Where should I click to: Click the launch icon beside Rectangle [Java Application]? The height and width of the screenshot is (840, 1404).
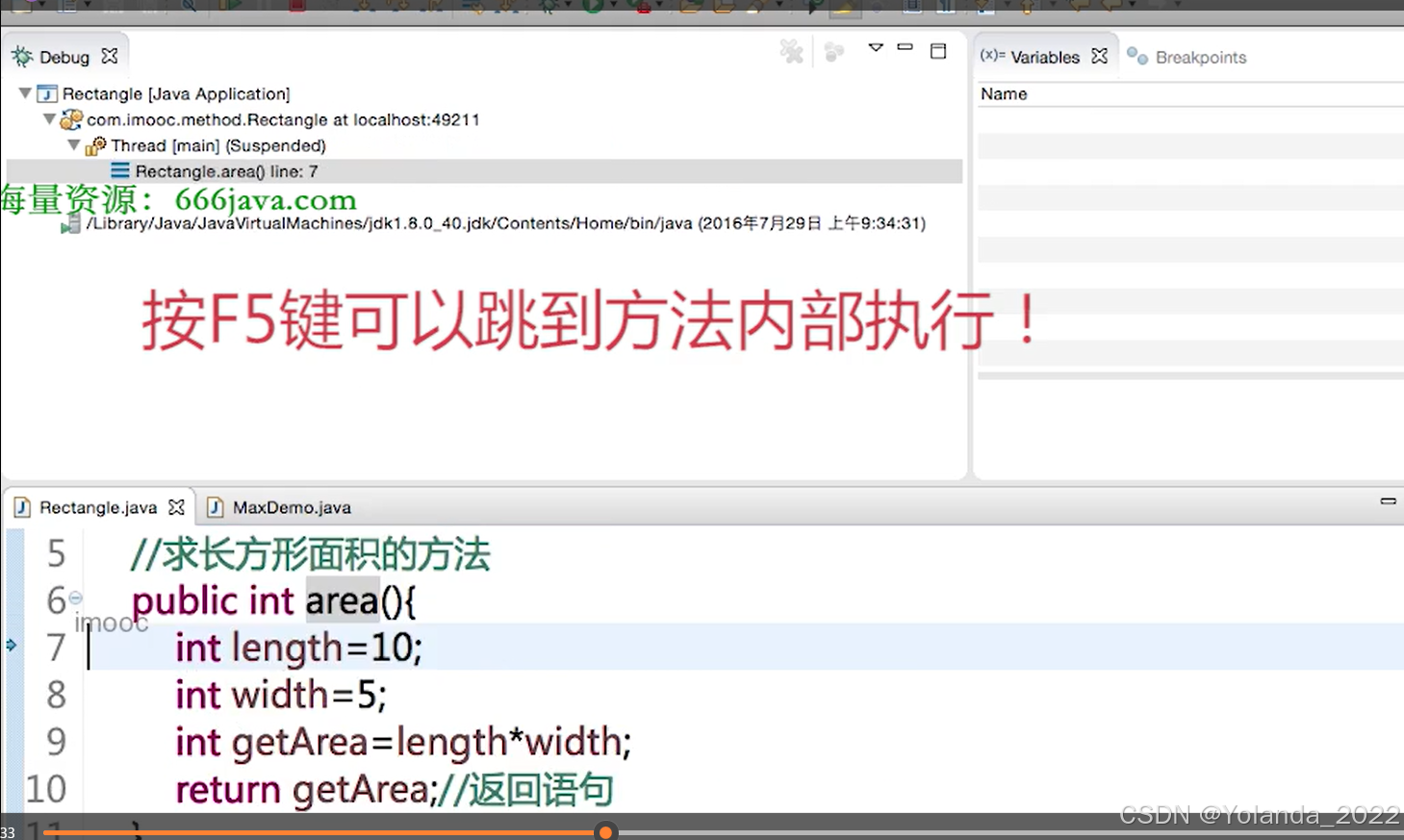click(47, 93)
